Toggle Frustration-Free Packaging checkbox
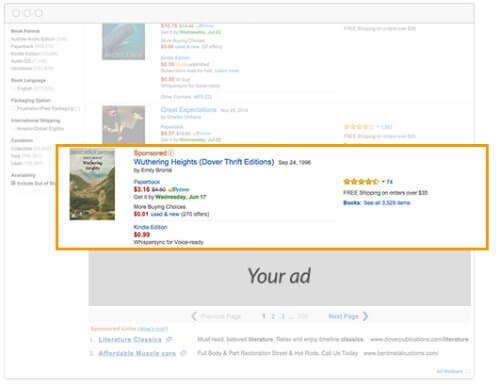Screen dimensions: 500x386 13,108
